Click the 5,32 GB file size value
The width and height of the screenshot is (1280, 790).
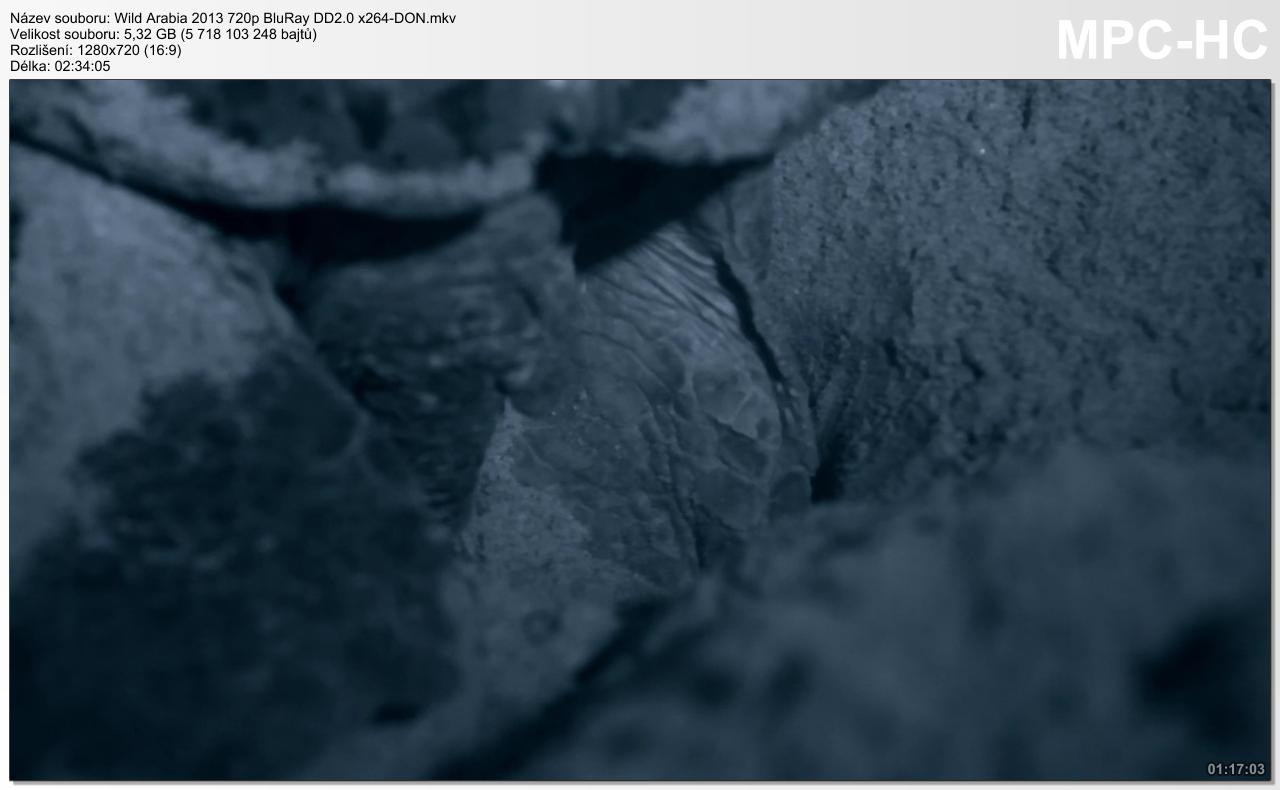click(149, 35)
